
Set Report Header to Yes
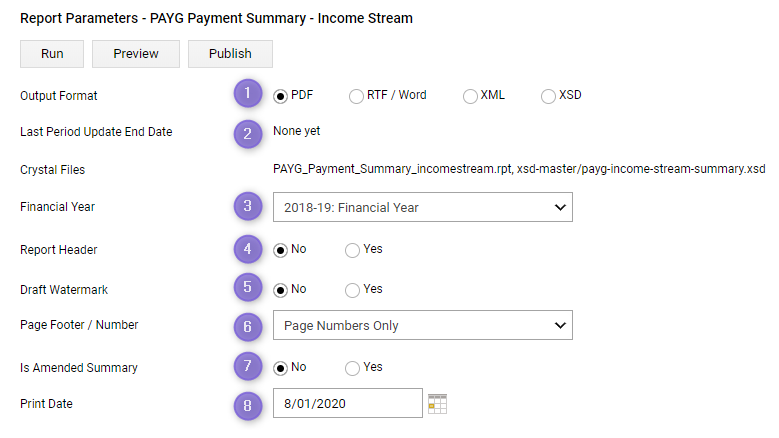click(352, 250)
